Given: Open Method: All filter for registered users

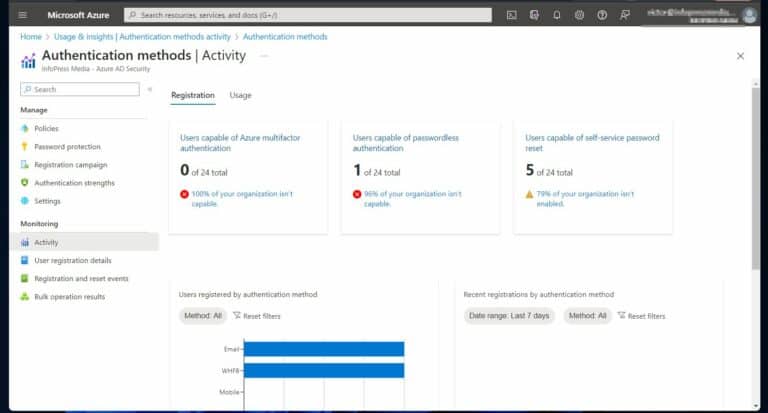Looking at the screenshot, I should coord(203,316).
